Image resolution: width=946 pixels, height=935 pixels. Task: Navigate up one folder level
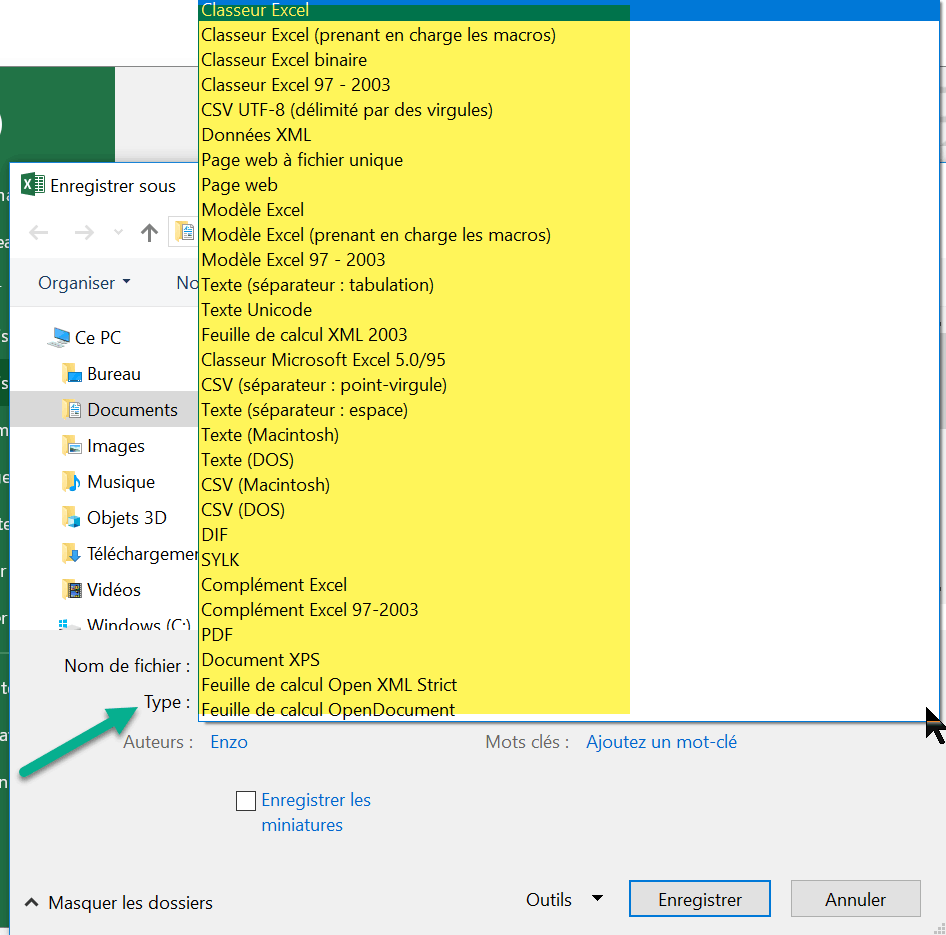150,232
